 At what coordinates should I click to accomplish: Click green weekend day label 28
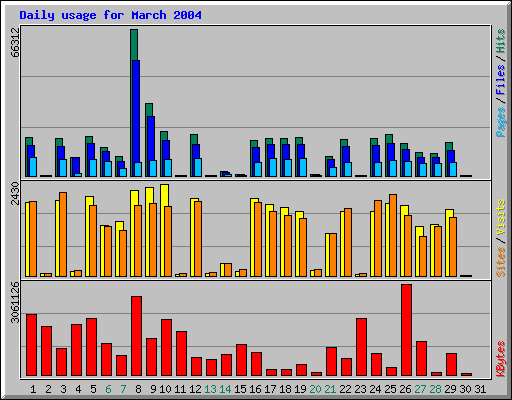click(x=435, y=389)
